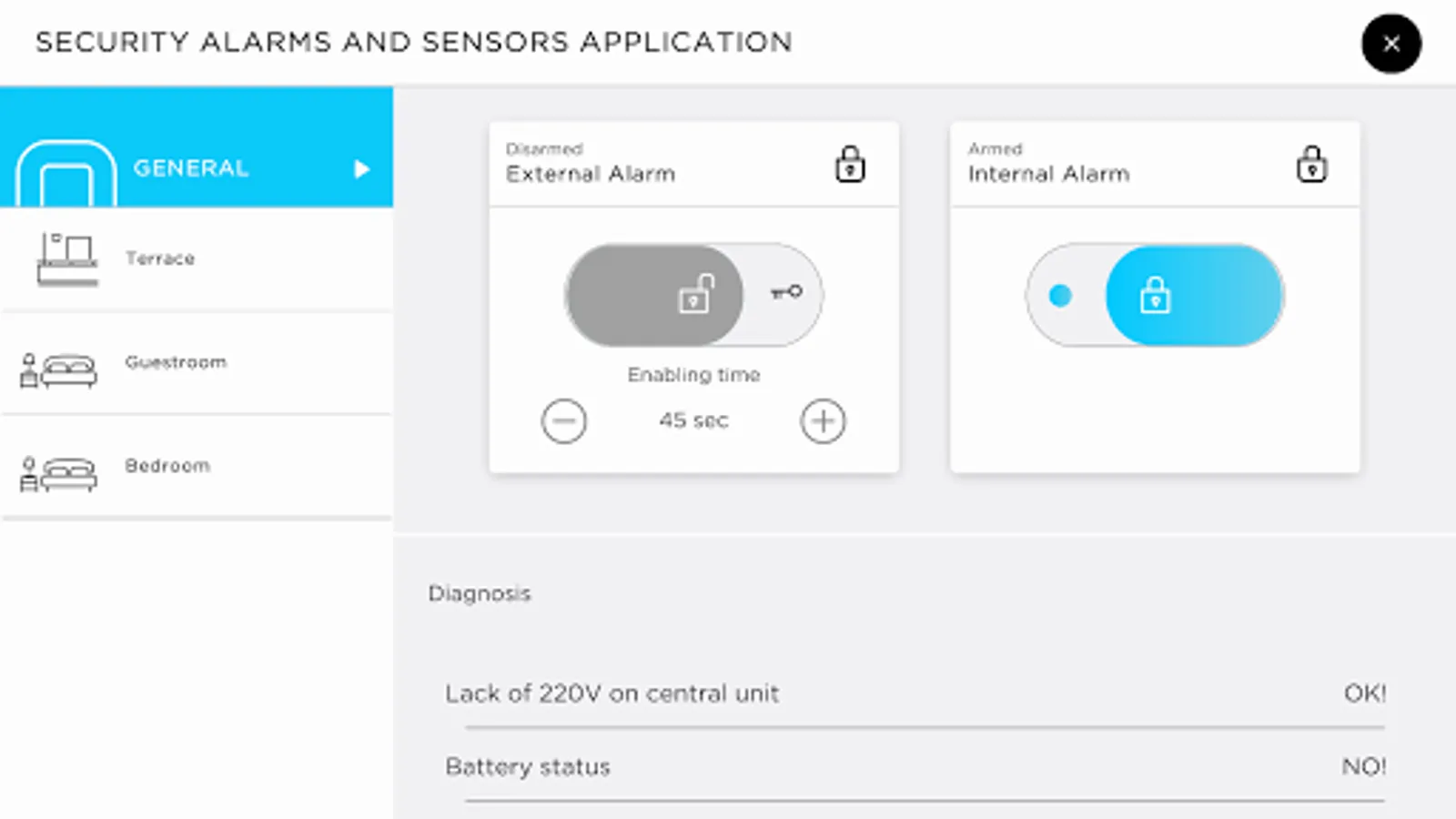Click the External Alarm padlock icon

coord(850,165)
